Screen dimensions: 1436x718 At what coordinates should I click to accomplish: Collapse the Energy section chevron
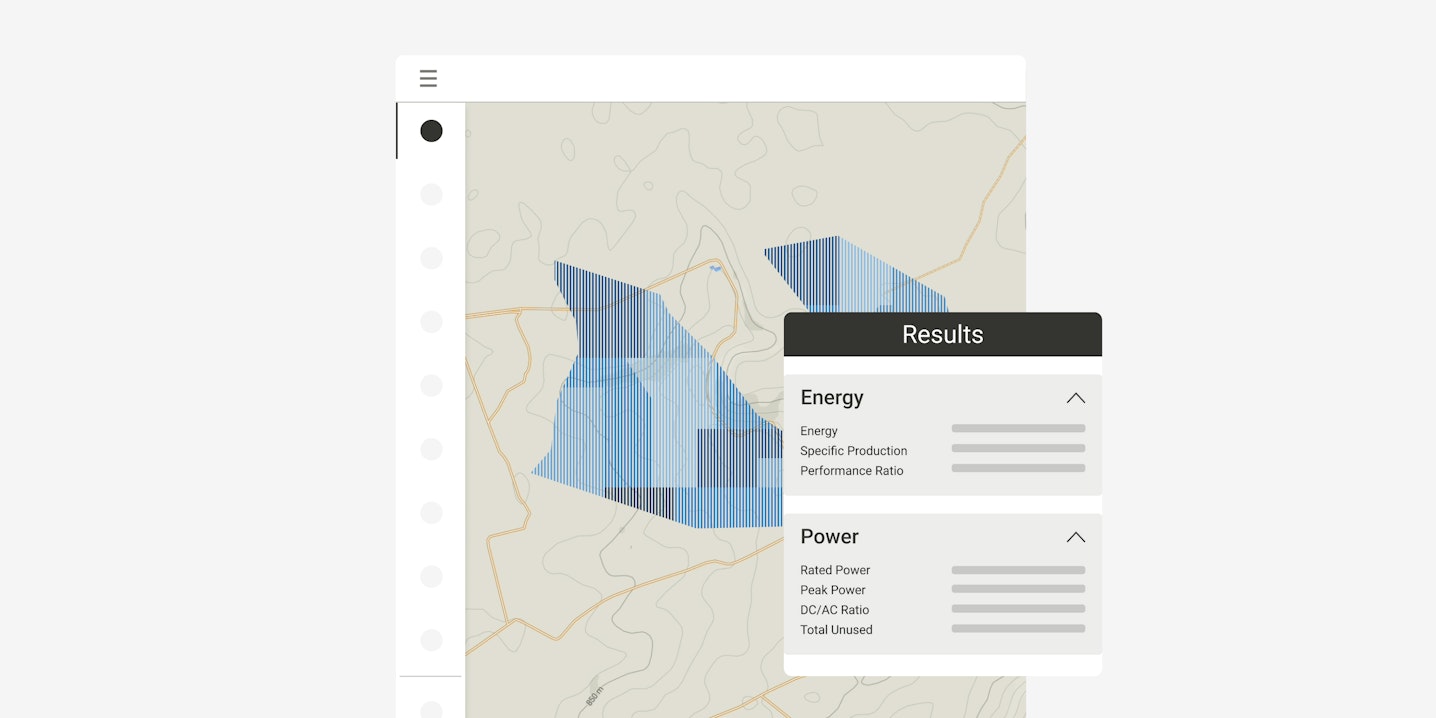[1075, 398]
